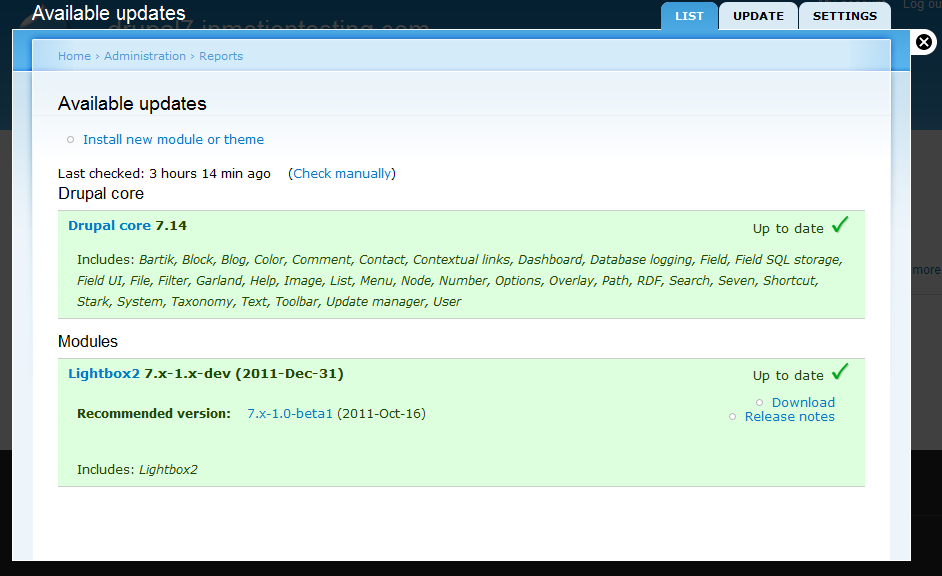This screenshot has width=942, height=576.
Task: Click the Drupal core 'Up to date' status text
Action: (788, 229)
